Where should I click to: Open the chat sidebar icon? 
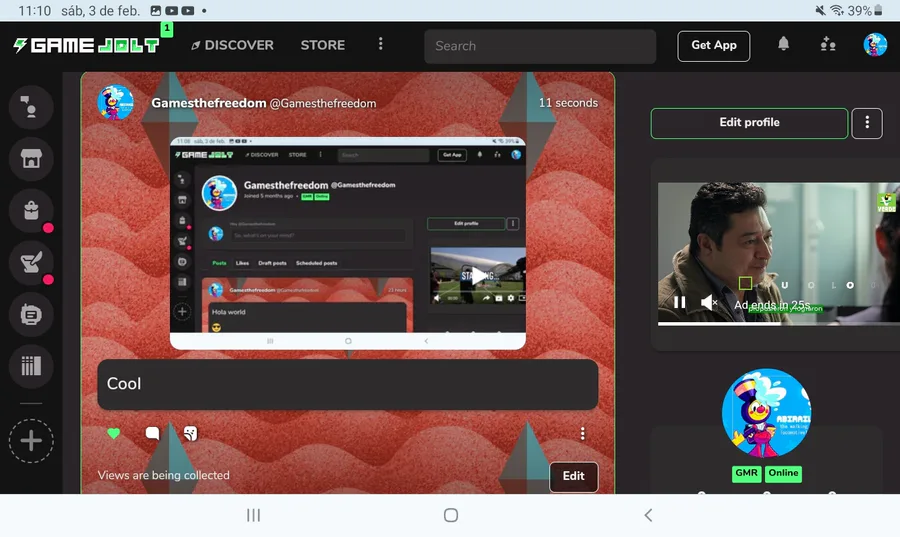pos(31,107)
